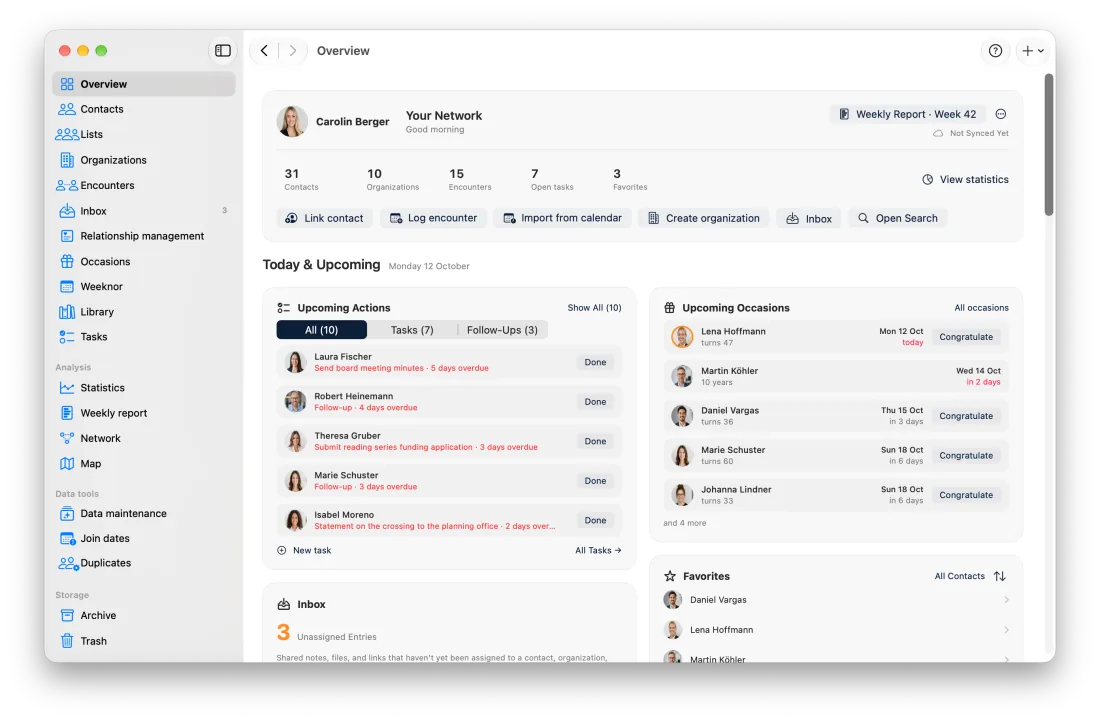Open Weeknor in the sidebar

tap(143, 286)
